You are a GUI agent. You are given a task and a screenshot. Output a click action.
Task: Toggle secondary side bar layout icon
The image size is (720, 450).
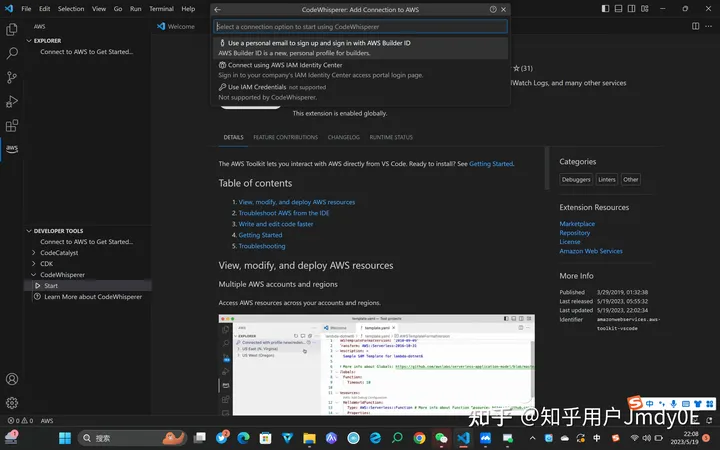coord(631,8)
